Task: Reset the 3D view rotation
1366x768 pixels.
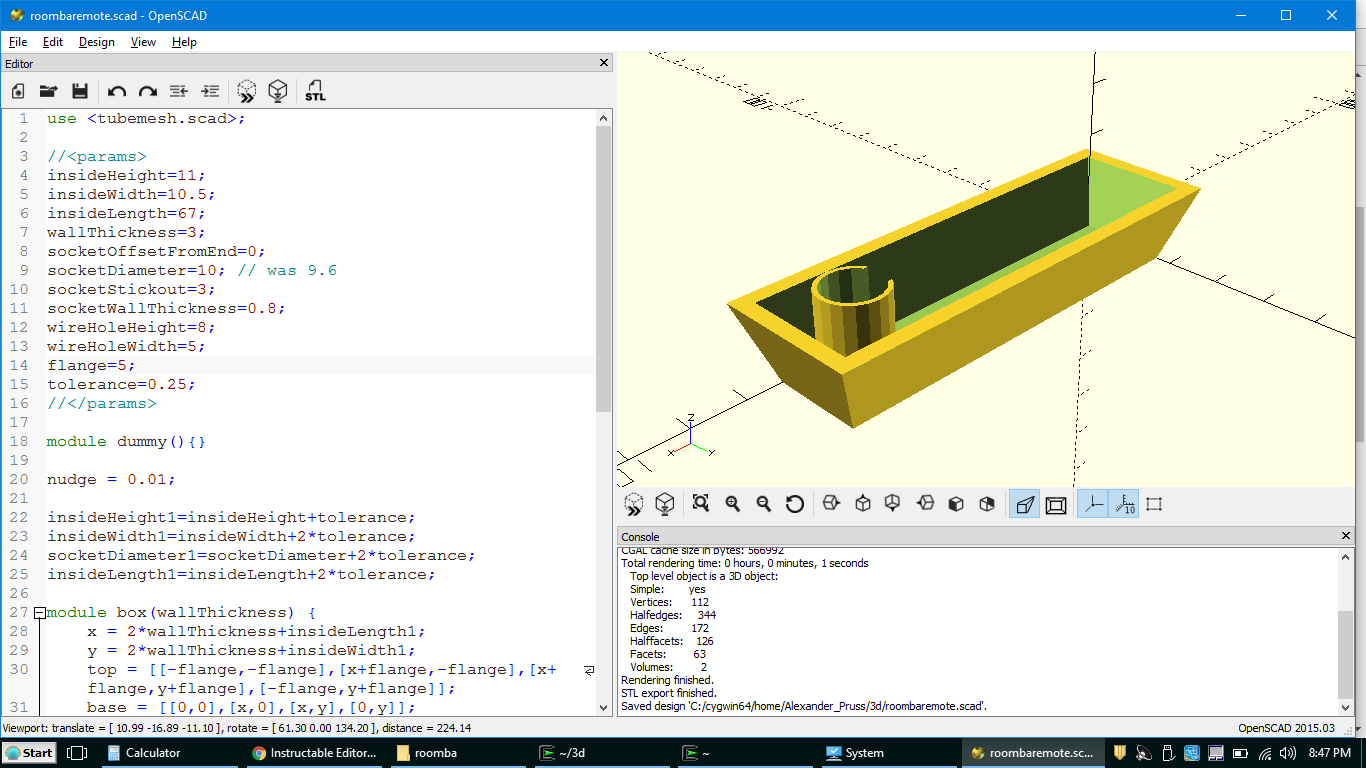Action: point(795,504)
